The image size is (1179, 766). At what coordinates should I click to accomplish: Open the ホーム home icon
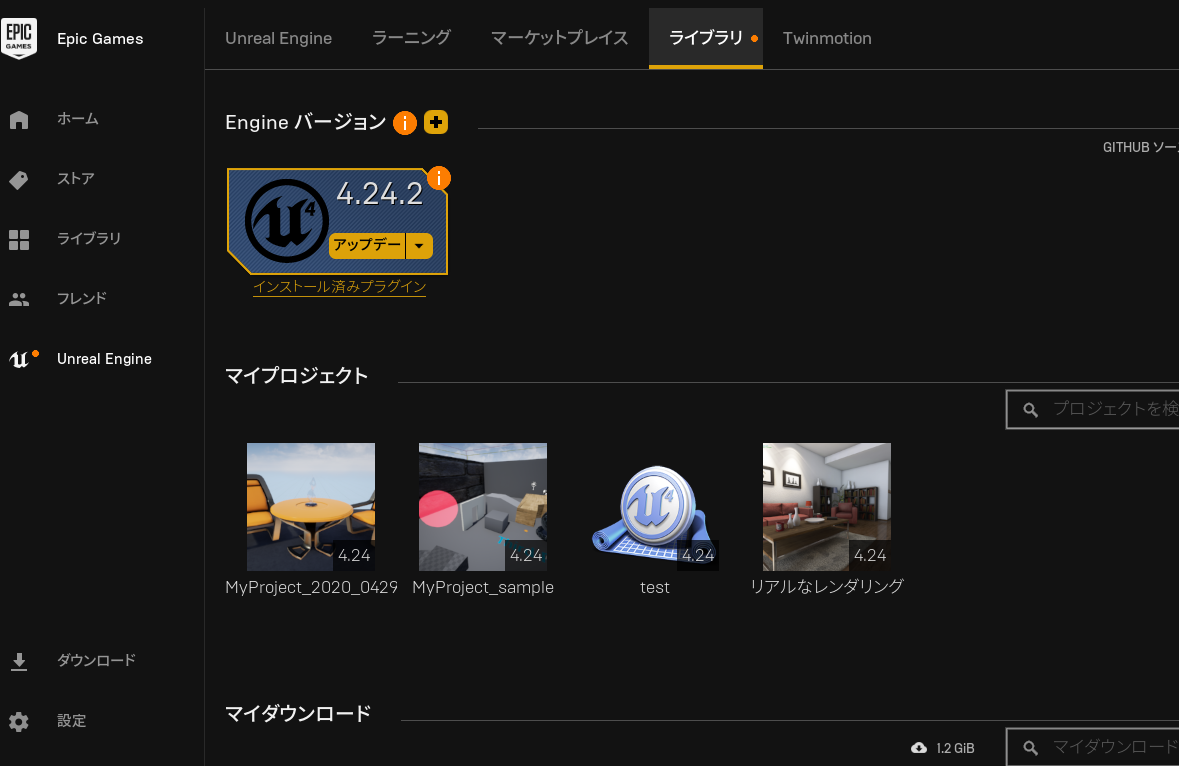tap(19, 120)
